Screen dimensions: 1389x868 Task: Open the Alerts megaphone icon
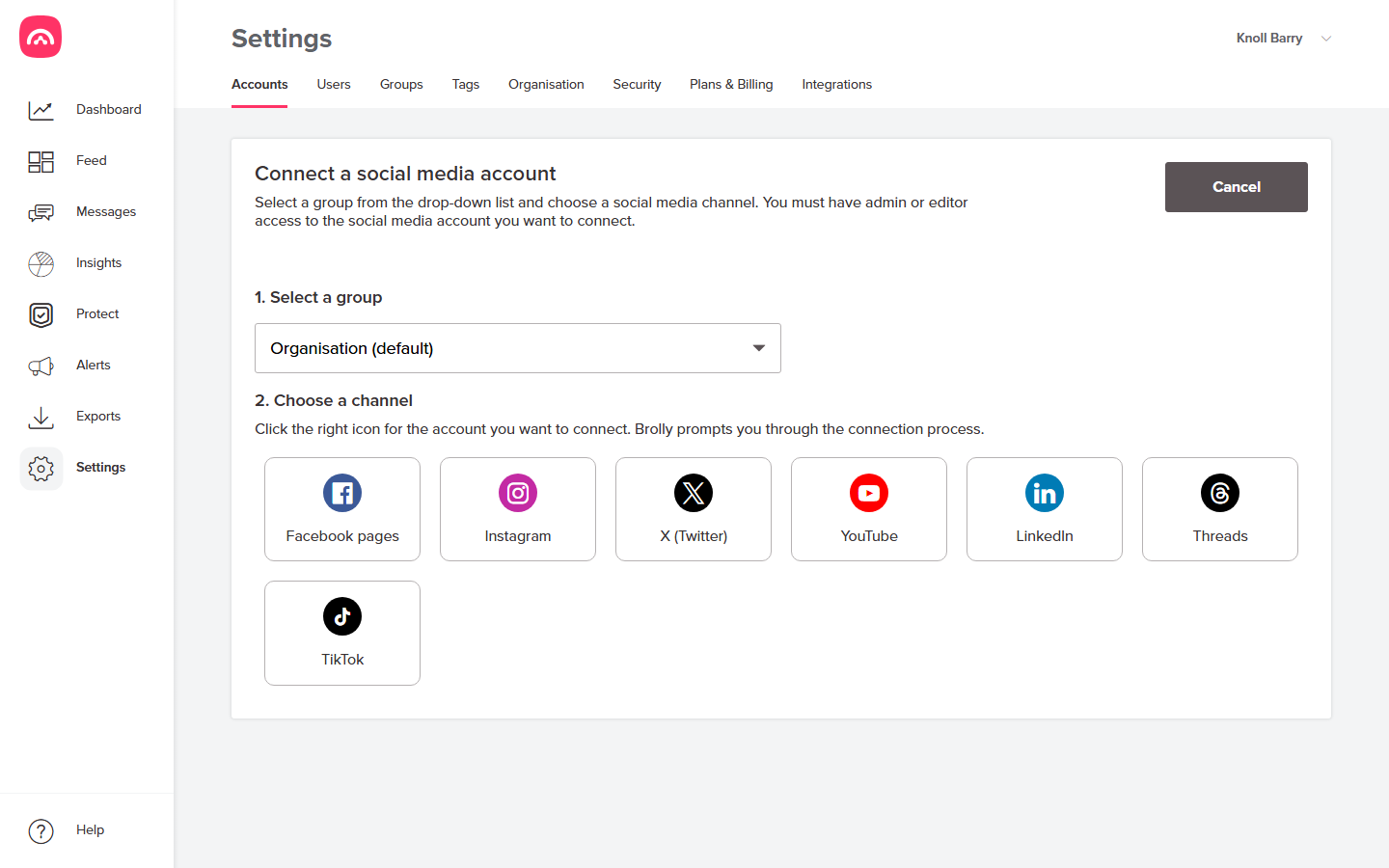(x=41, y=366)
